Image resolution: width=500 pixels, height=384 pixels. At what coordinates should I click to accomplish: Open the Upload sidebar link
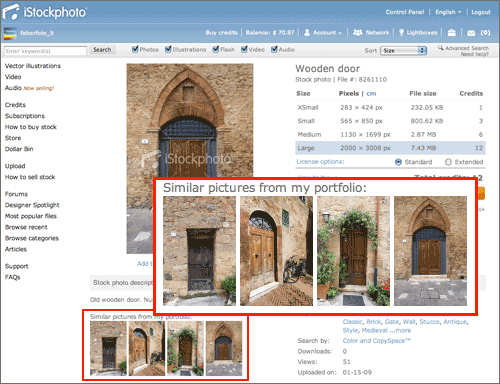[x=15, y=166]
